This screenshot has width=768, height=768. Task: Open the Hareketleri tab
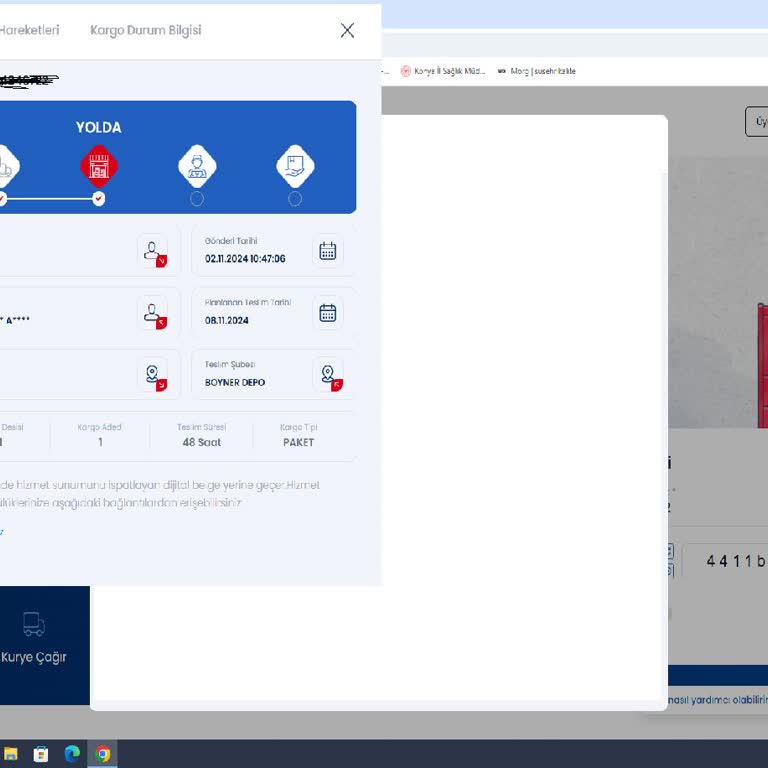(29, 30)
